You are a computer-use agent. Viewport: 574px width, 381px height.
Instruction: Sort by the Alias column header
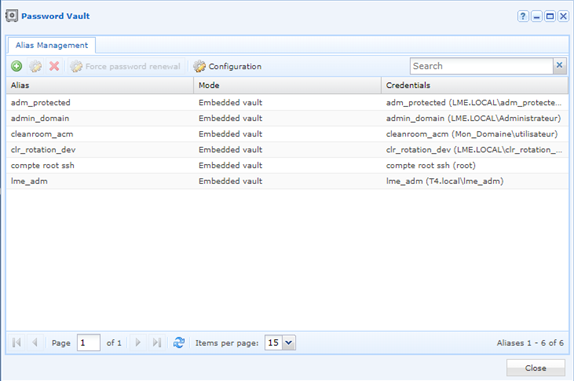click(100, 85)
